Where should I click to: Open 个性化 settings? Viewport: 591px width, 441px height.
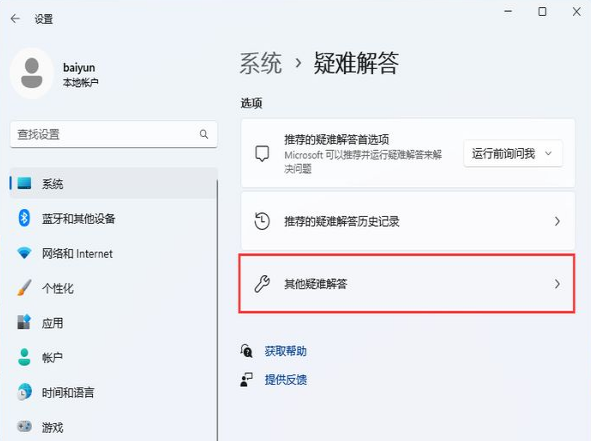click(x=113, y=288)
